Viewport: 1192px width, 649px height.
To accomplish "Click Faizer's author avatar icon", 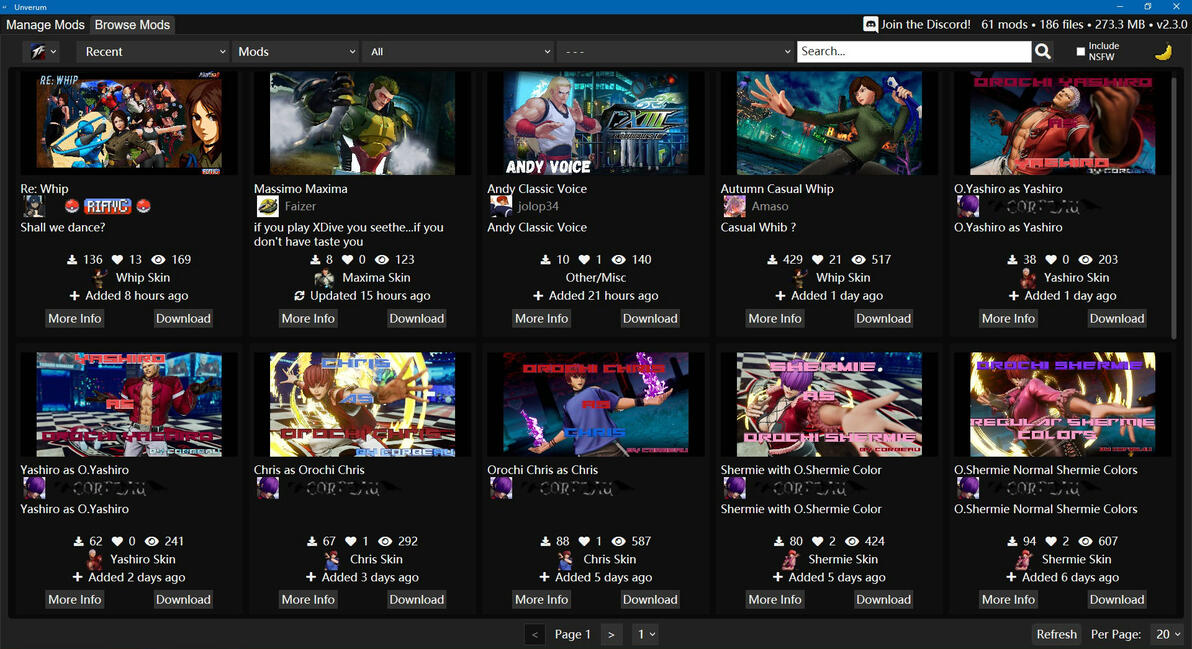I will click(268, 206).
